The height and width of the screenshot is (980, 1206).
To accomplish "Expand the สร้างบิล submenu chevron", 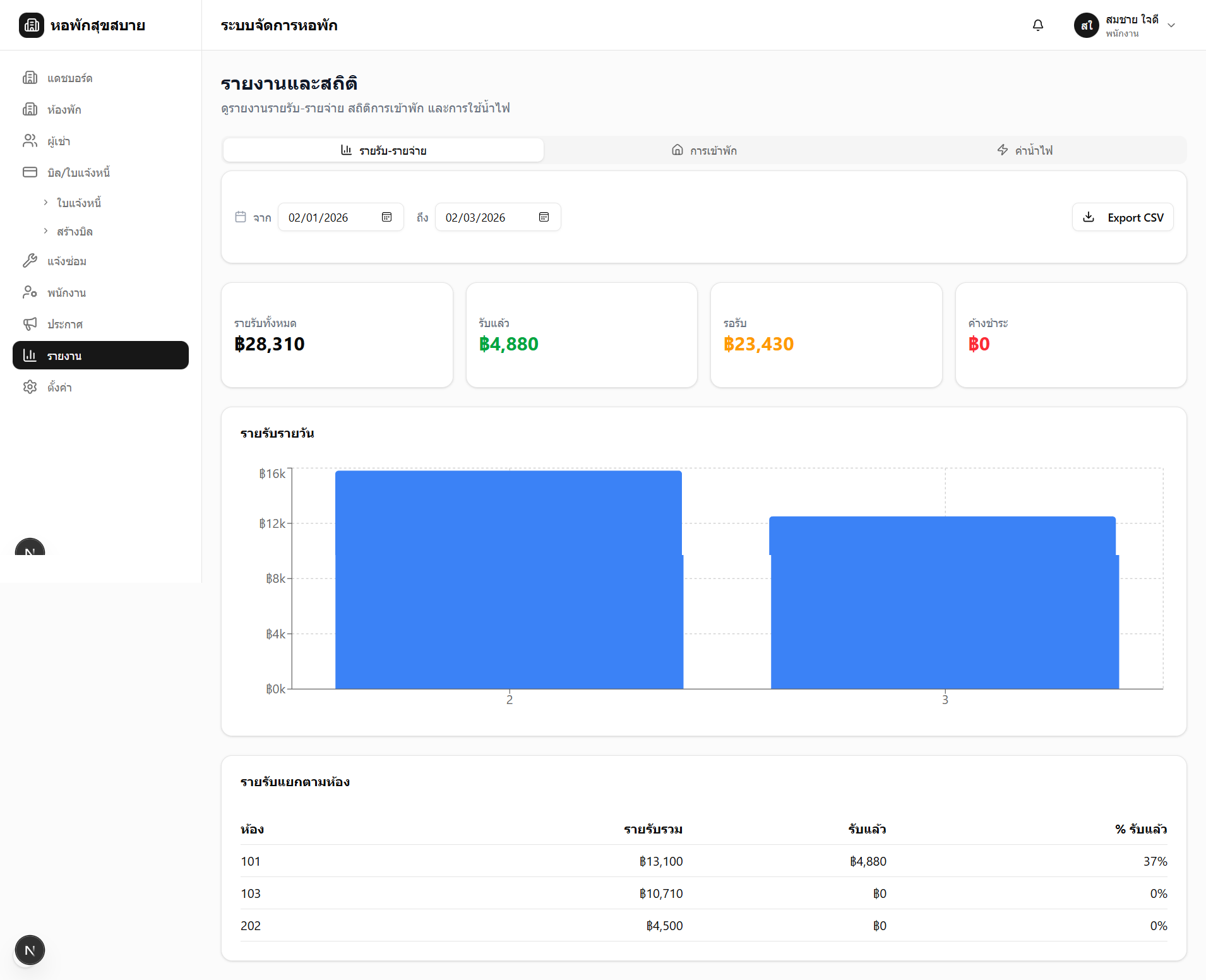I will click(x=45, y=231).
